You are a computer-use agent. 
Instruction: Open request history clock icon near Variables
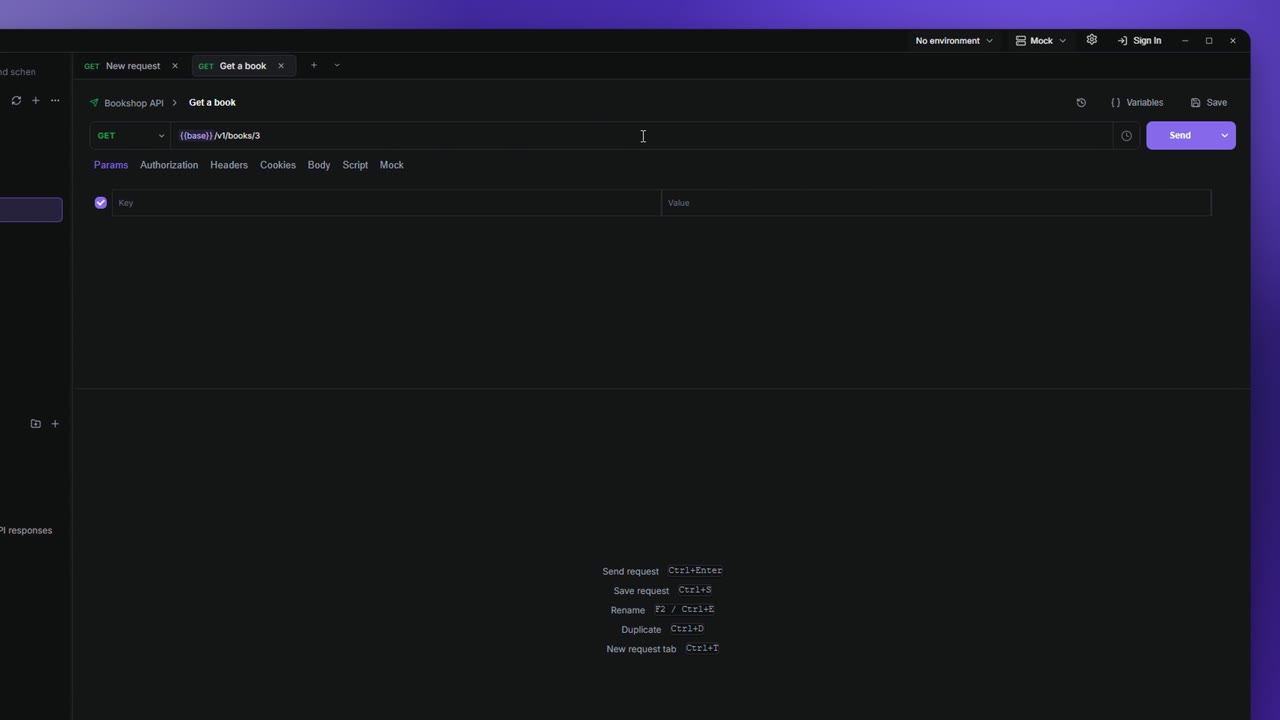tap(1081, 102)
